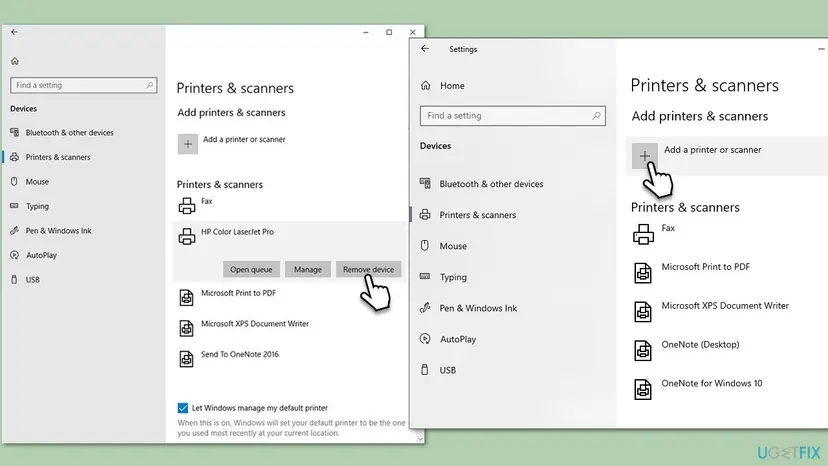Click the USB icon in left window sidebar
Viewport: 828px width, 466px height.
click(x=14, y=279)
